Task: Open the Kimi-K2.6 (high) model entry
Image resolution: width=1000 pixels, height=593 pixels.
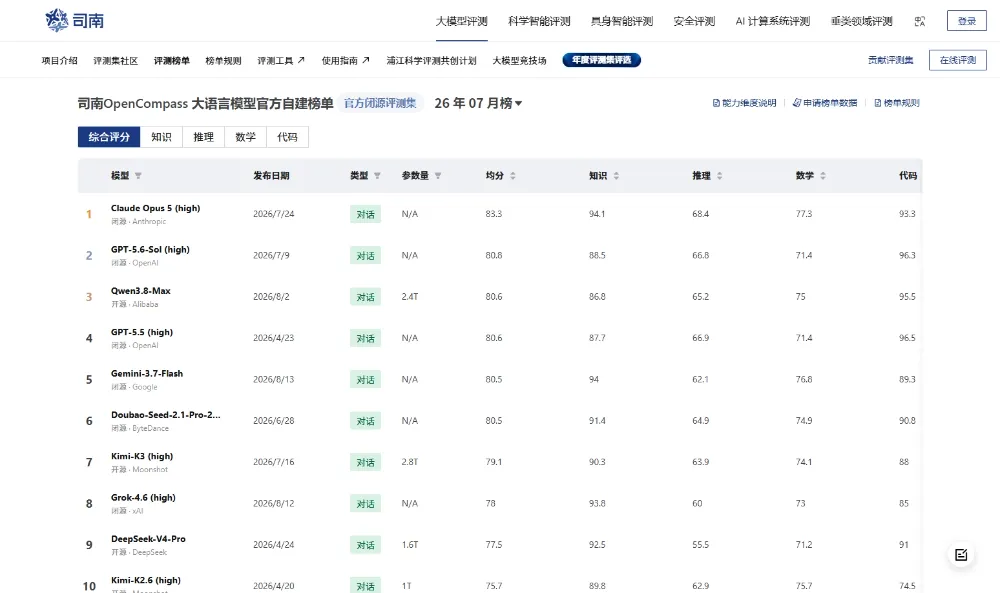Action: 146,580
